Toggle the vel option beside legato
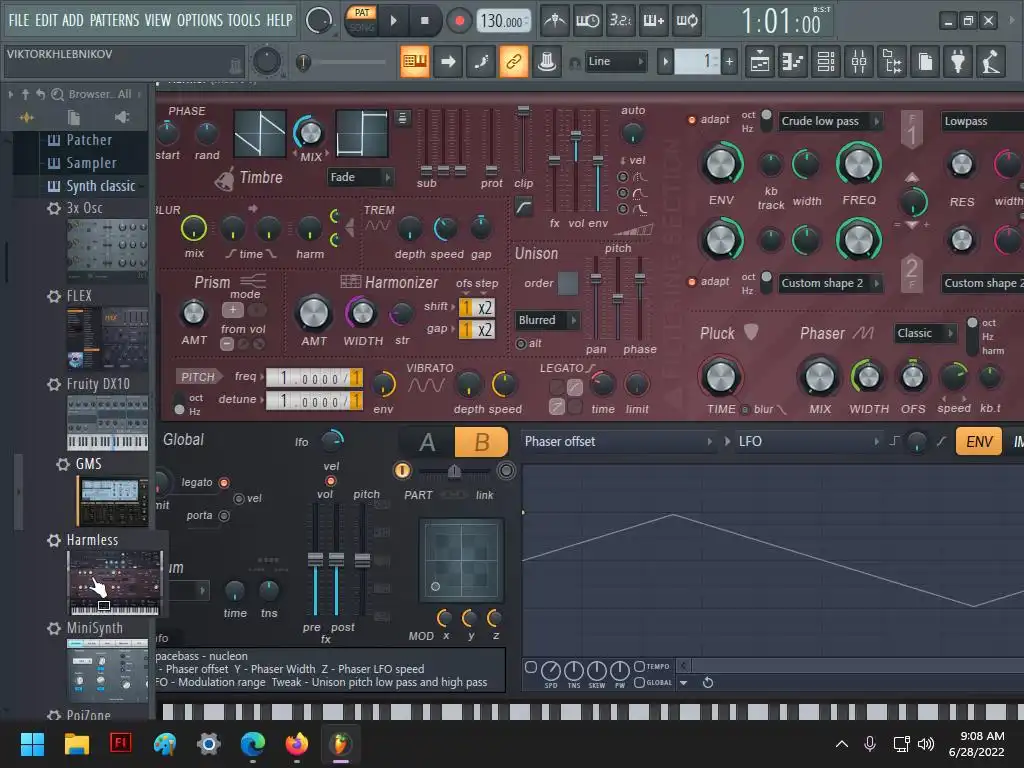Viewport: 1024px width, 768px height. tap(239, 499)
